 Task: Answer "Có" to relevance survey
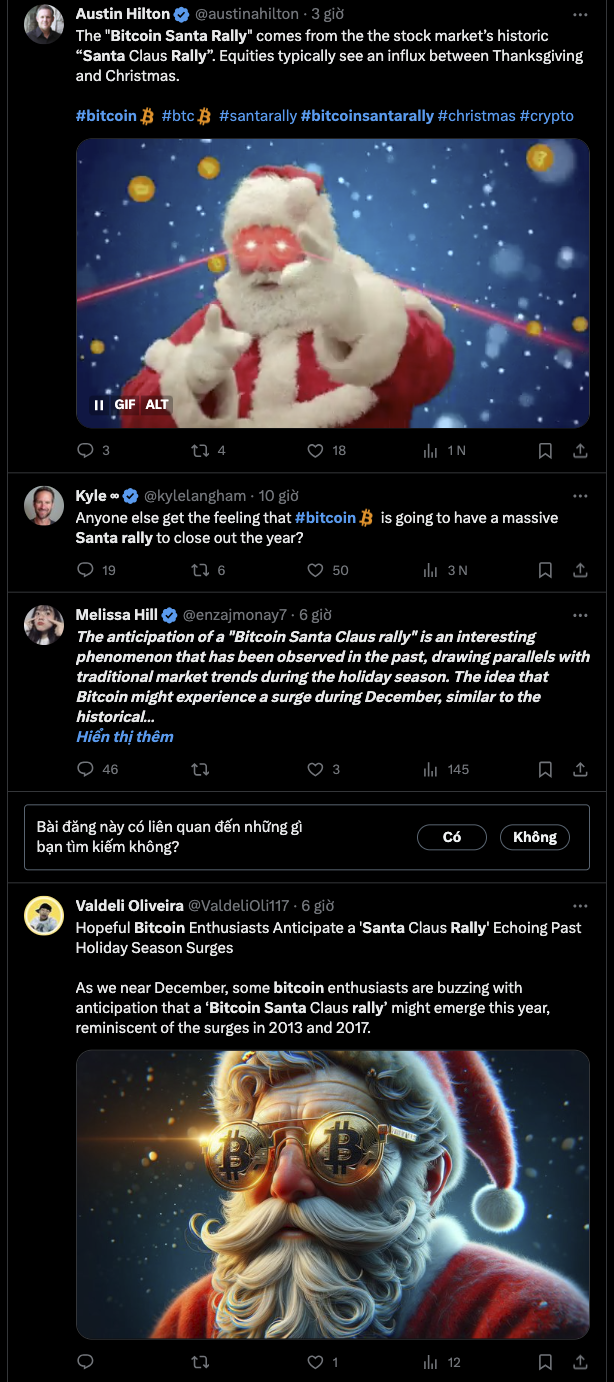(x=452, y=837)
